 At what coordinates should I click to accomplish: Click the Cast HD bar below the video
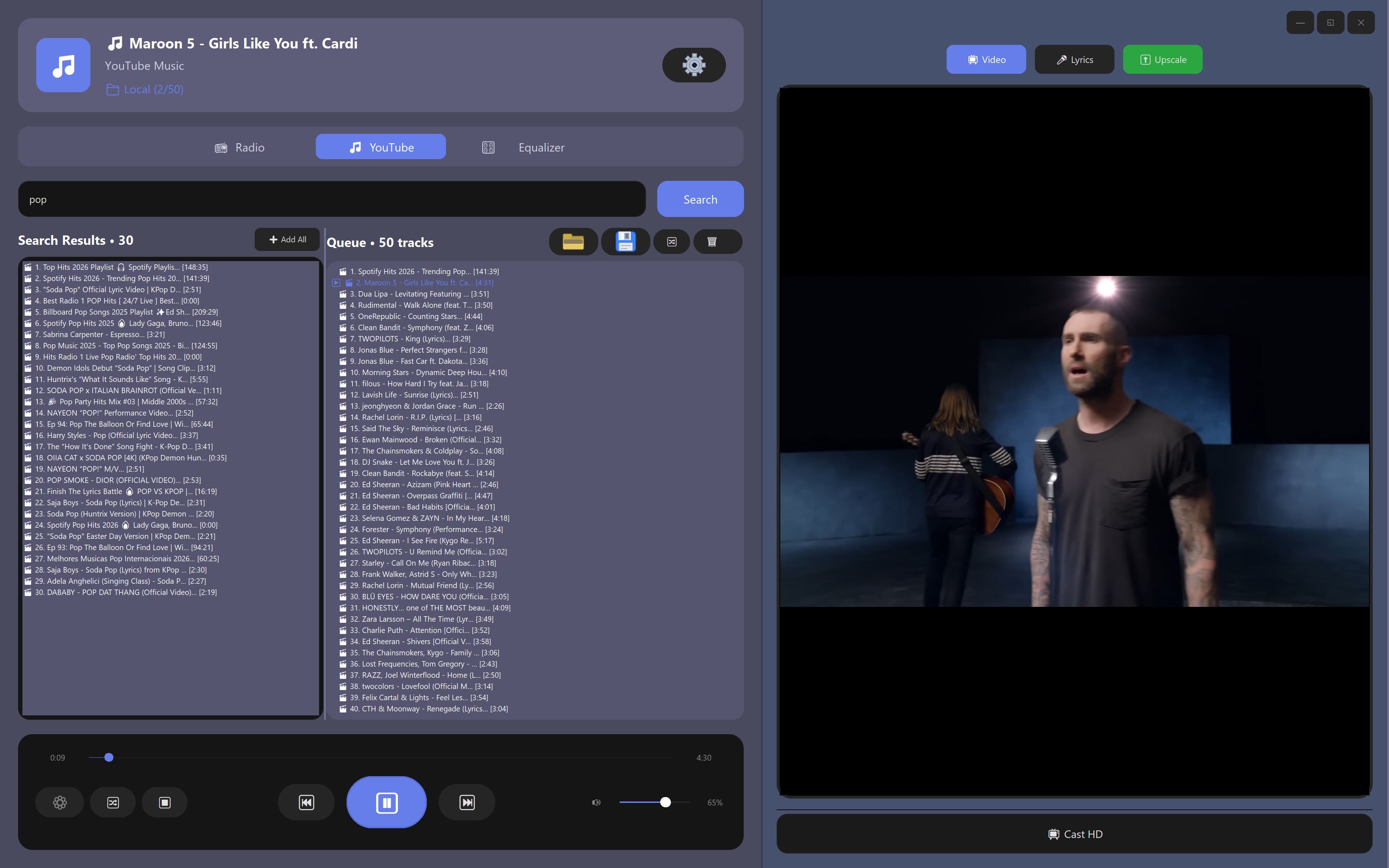(x=1074, y=834)
